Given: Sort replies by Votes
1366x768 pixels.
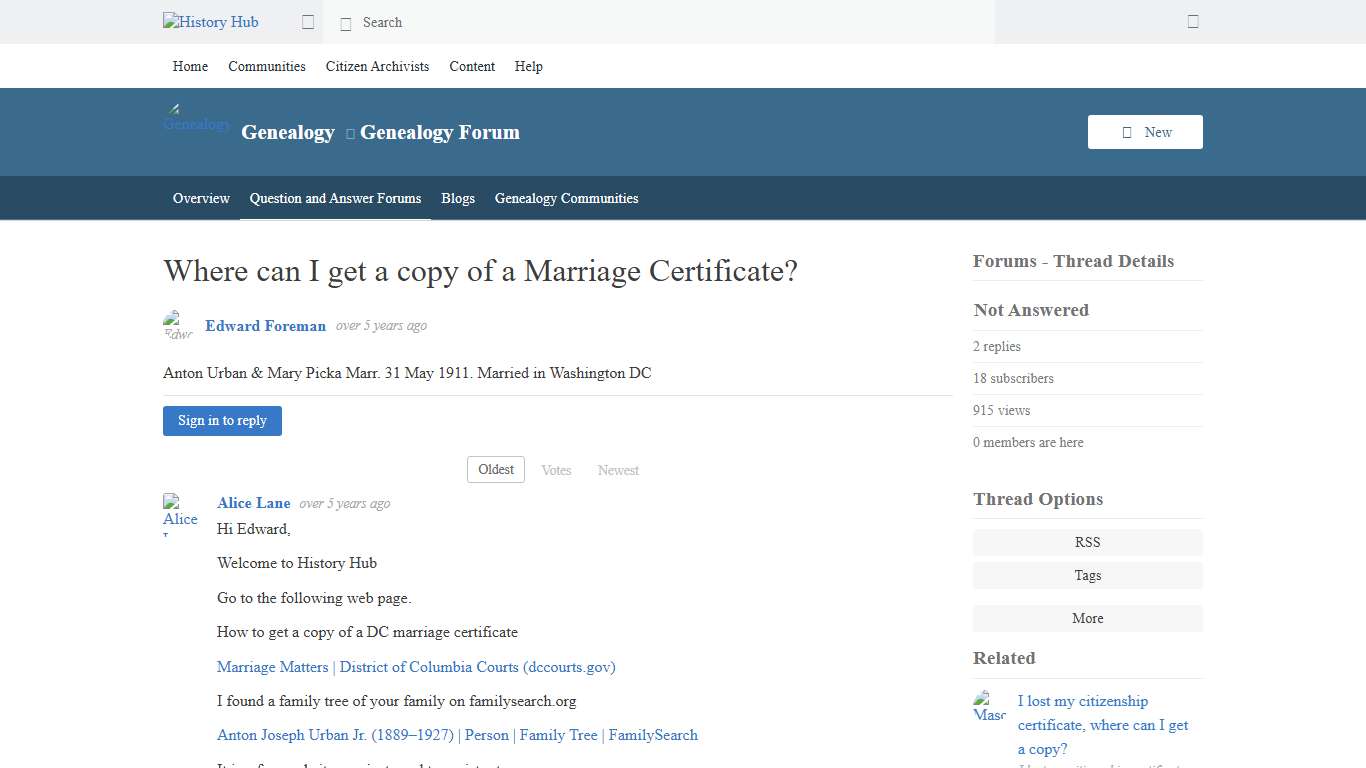Looking at the screenshot, I should [556, 469].
